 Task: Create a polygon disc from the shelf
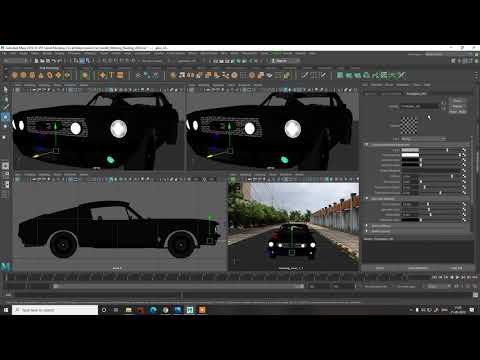point(67,75)
